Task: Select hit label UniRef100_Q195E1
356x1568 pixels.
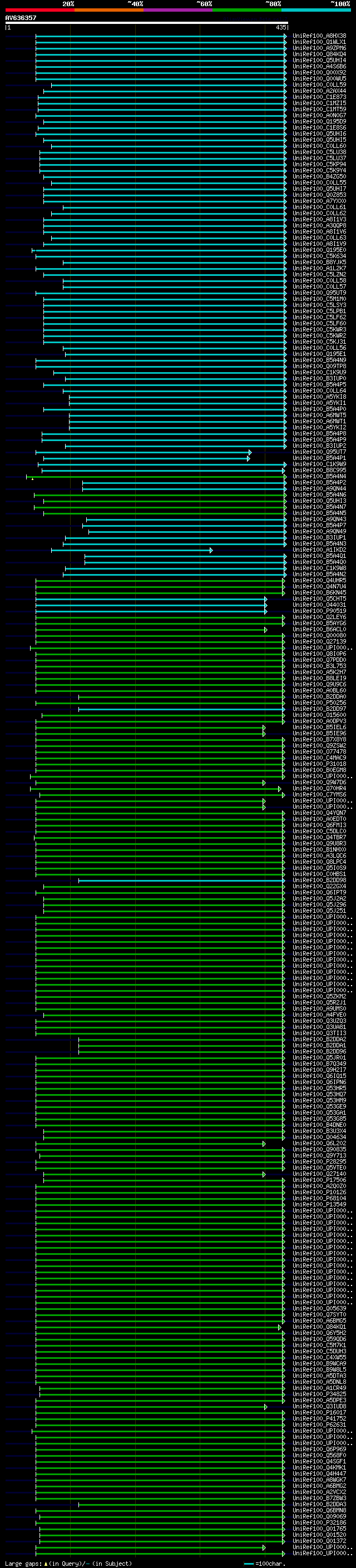Action: (319, 354)
